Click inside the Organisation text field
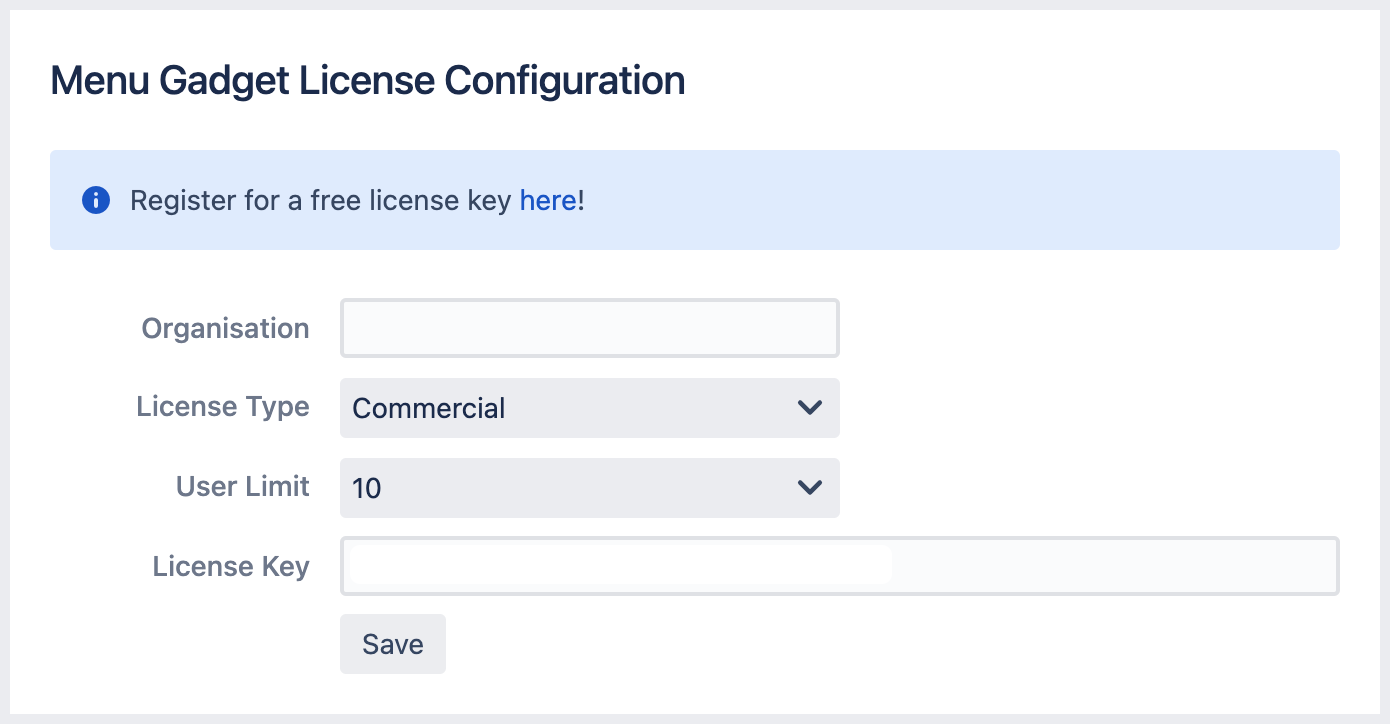This screenshot has height=724, width=1390. (589, 327)
